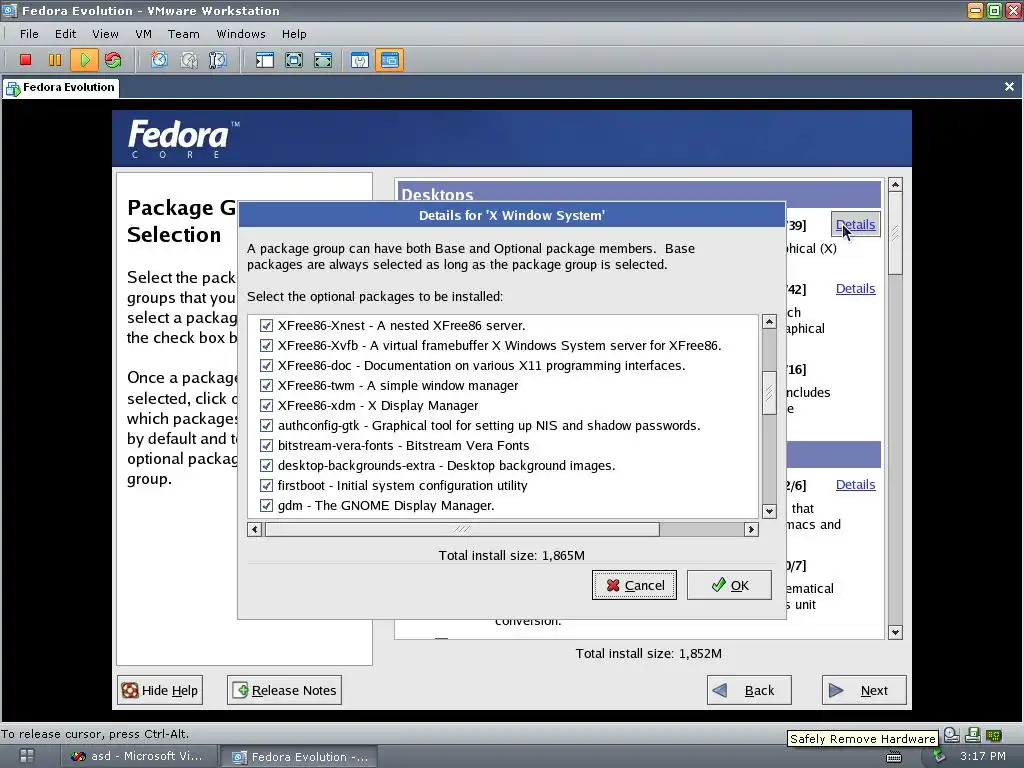Click main group list scroll up arrow
This screenshot has height=768, width=1024.
pyautogui.click(x=895, y=185)
